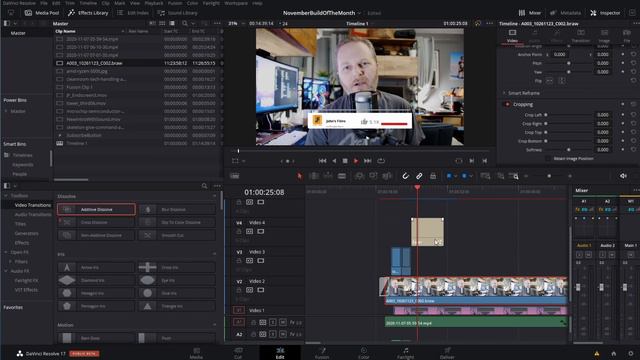
Task: Select Video Transitions in Toolbox
Action: (x=33, y=205)
